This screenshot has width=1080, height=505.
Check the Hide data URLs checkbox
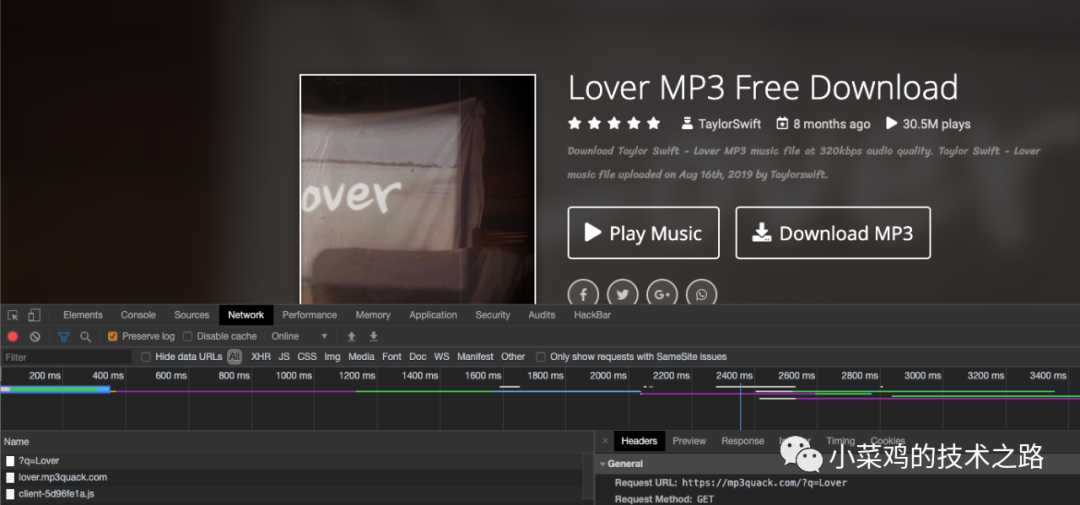click(145, 357)
